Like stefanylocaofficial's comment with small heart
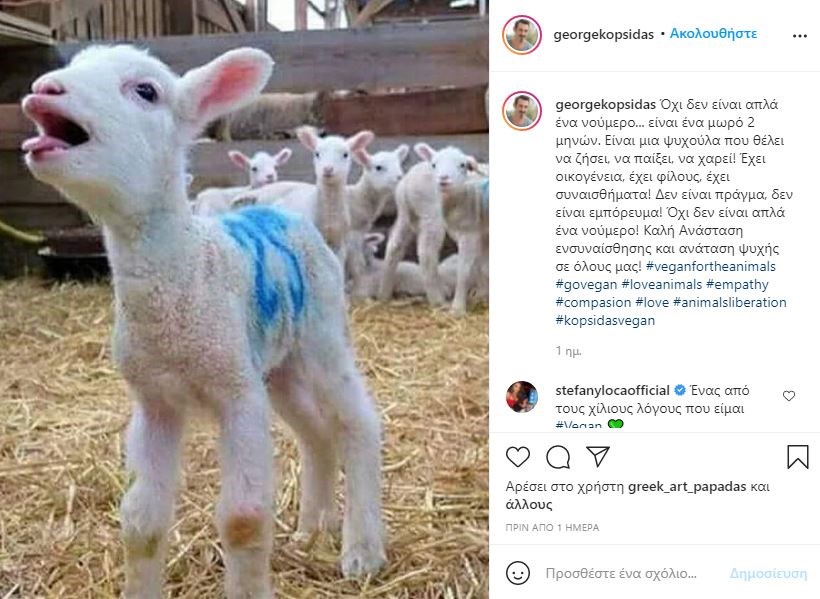The height and width of the screenshot is (599, 820). tap(789, 396)
